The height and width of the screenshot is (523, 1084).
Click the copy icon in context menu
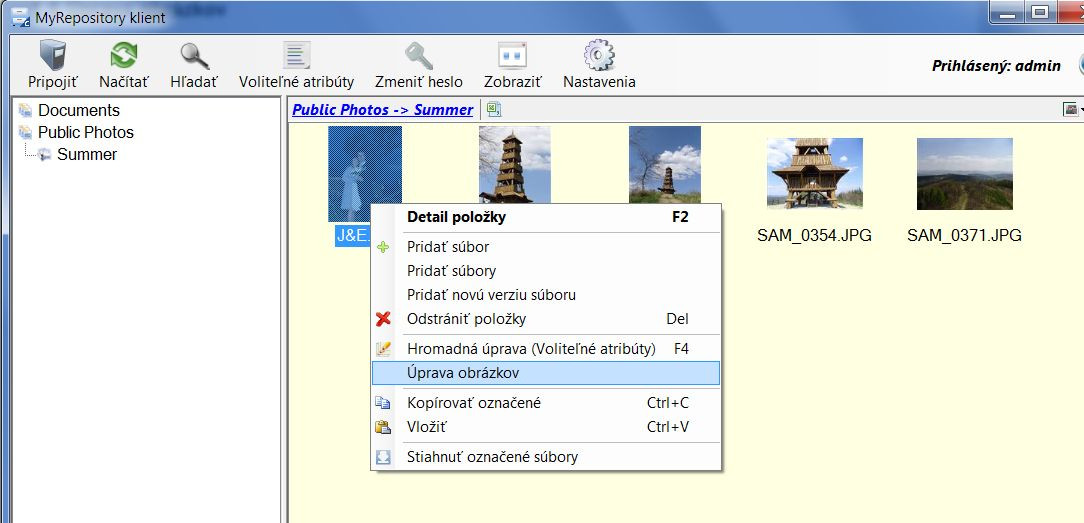point(383,403)
